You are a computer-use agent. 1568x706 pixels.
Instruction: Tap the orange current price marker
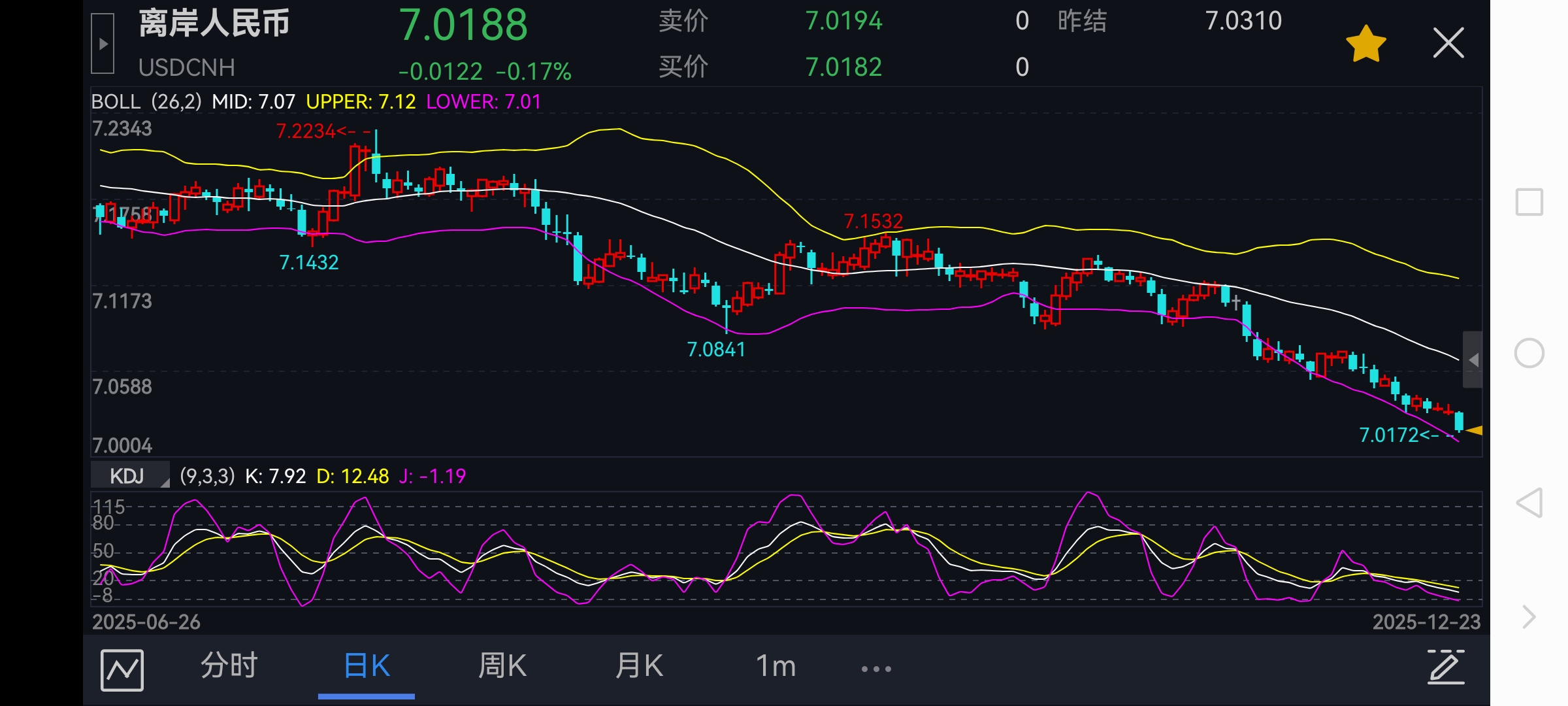pos(1474,430)
